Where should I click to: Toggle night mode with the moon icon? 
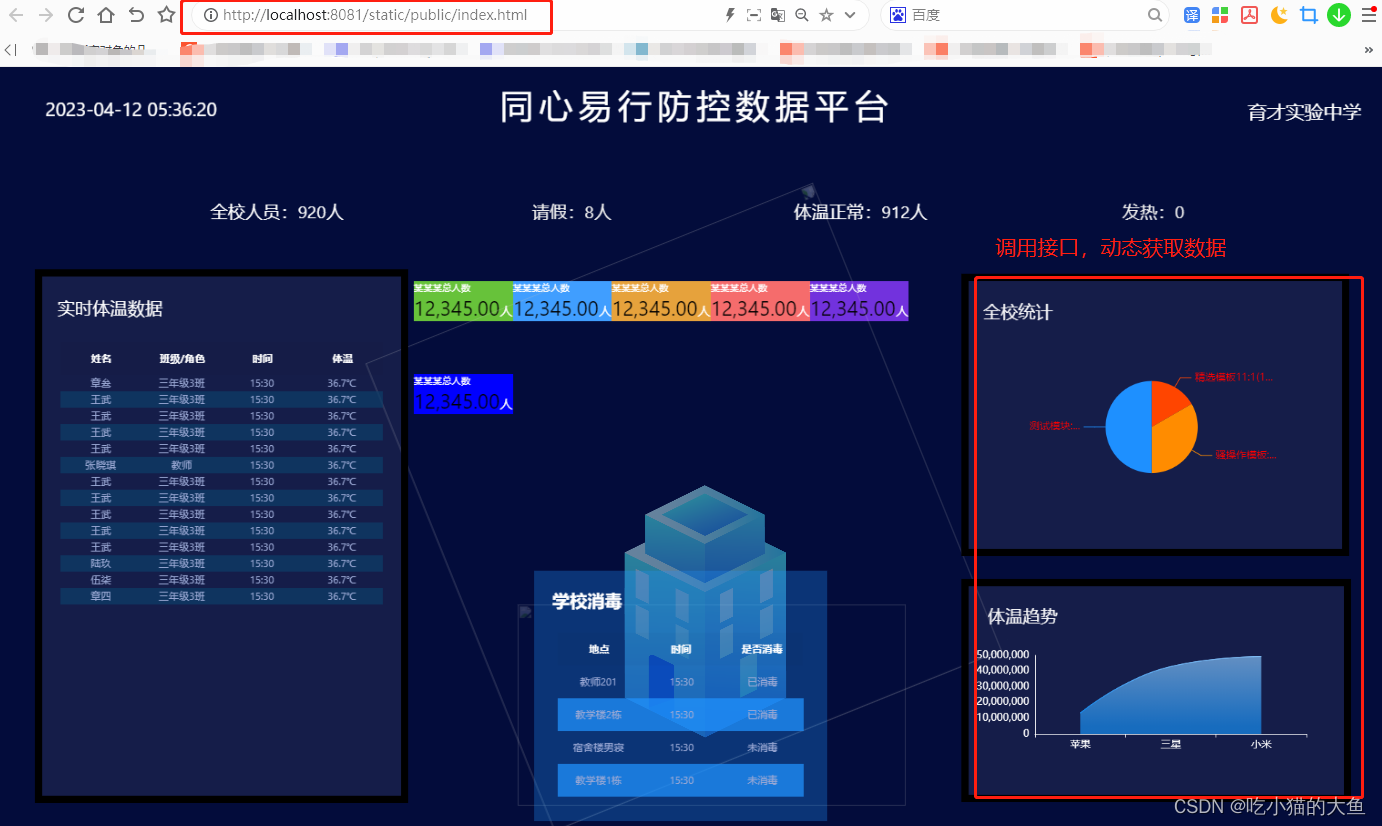tap(1279, 15)
